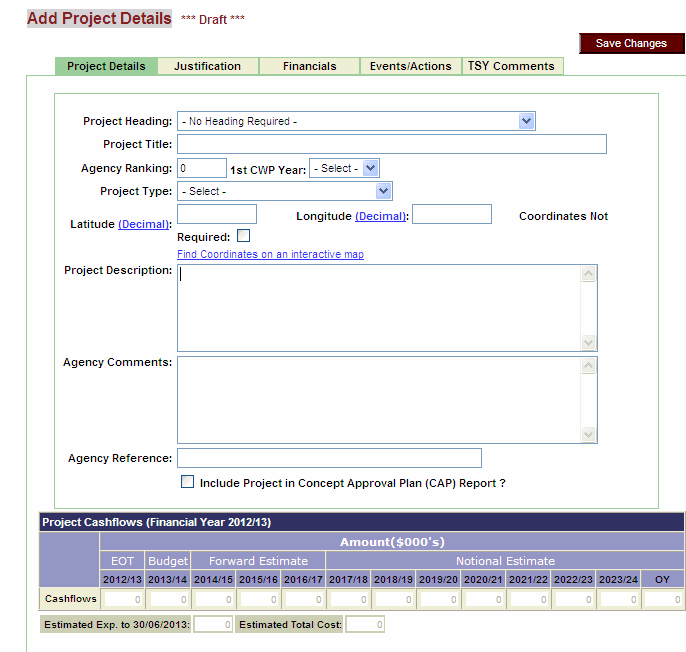Switch to the Justification tab

pos(207,66)
